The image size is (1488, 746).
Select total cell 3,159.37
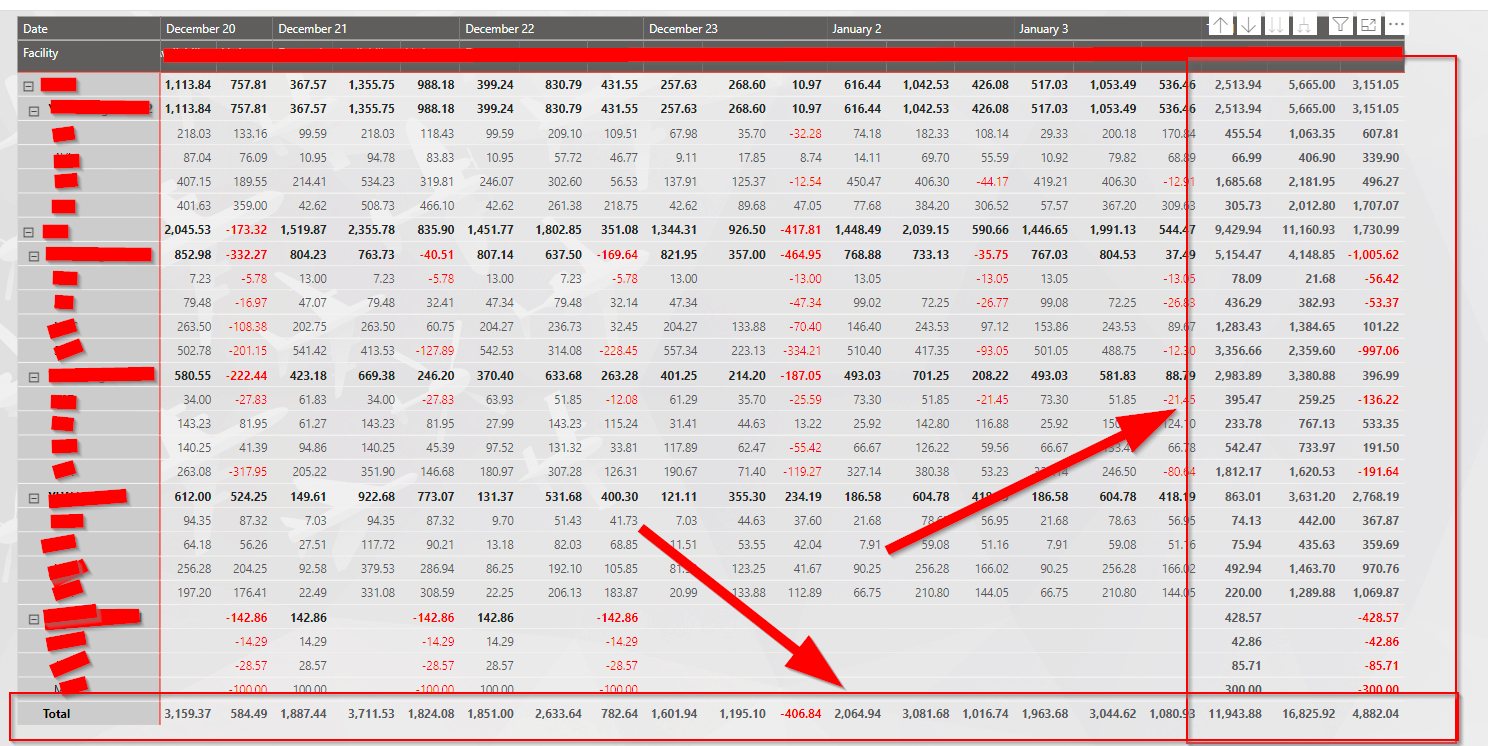coord(187,713)
